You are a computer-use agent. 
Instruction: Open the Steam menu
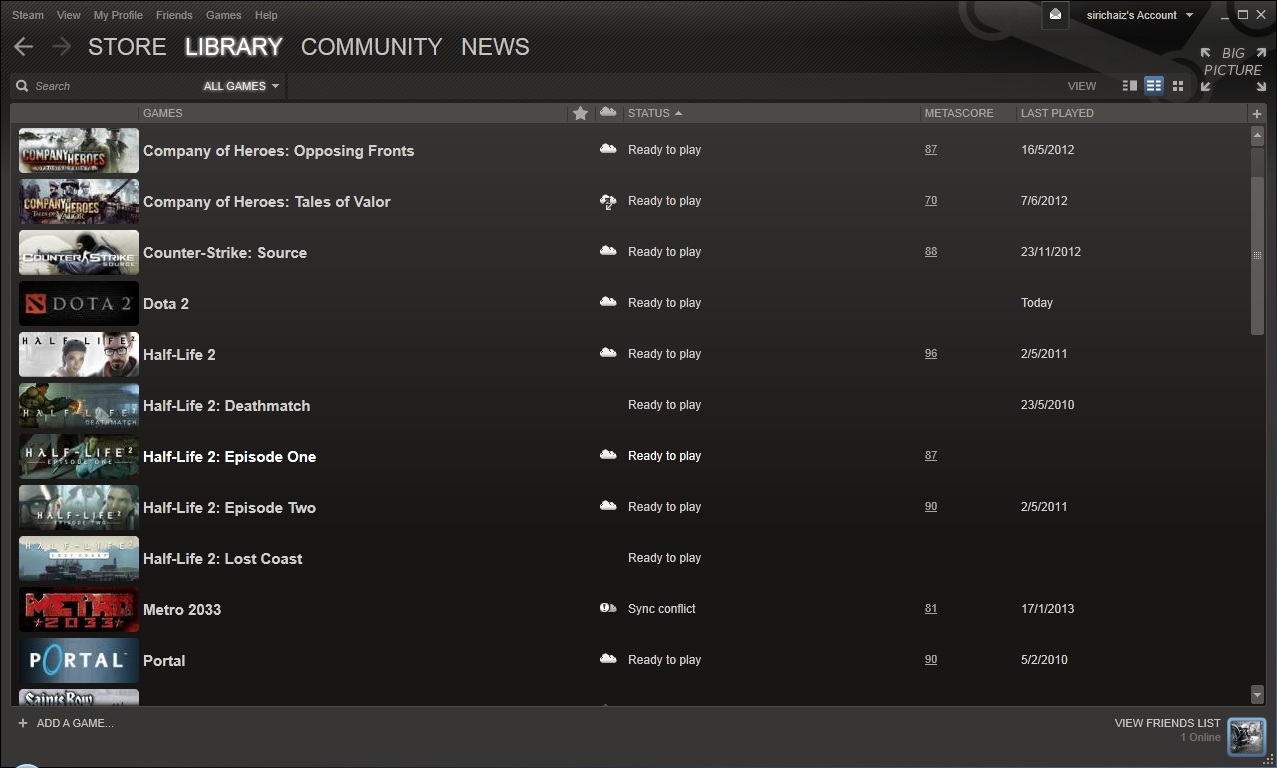28,15
